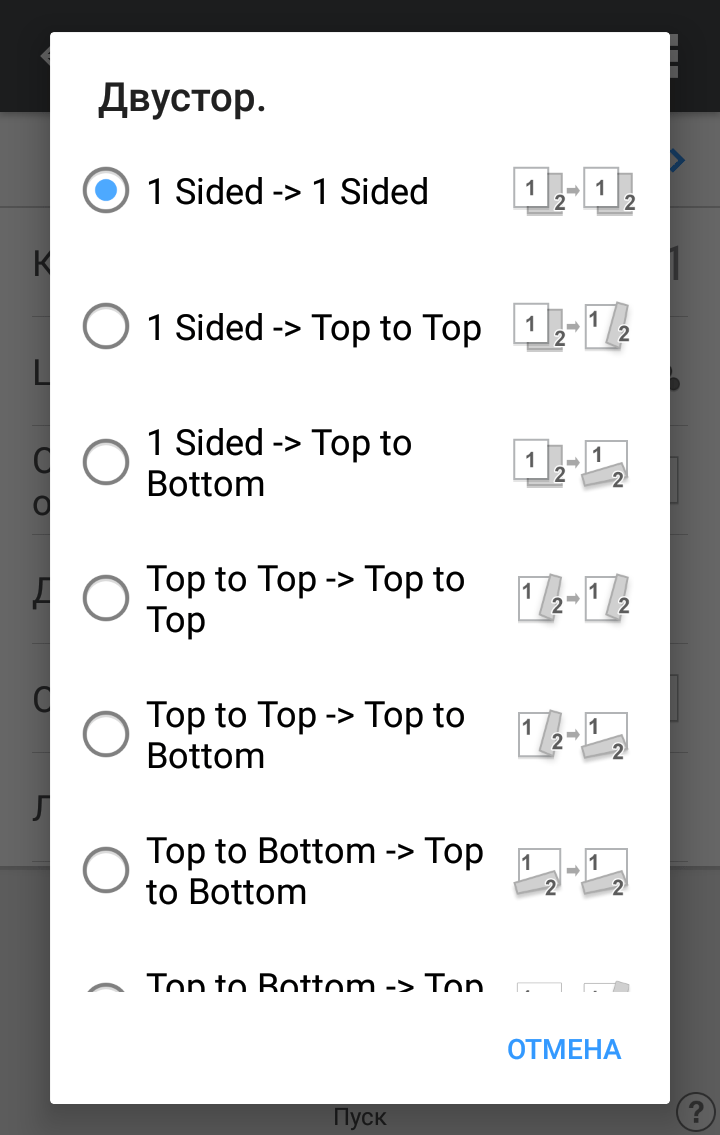Screen dimensions: 720x1135
Task: Click the Двустор. dialog title
Action: coord(182,99)
